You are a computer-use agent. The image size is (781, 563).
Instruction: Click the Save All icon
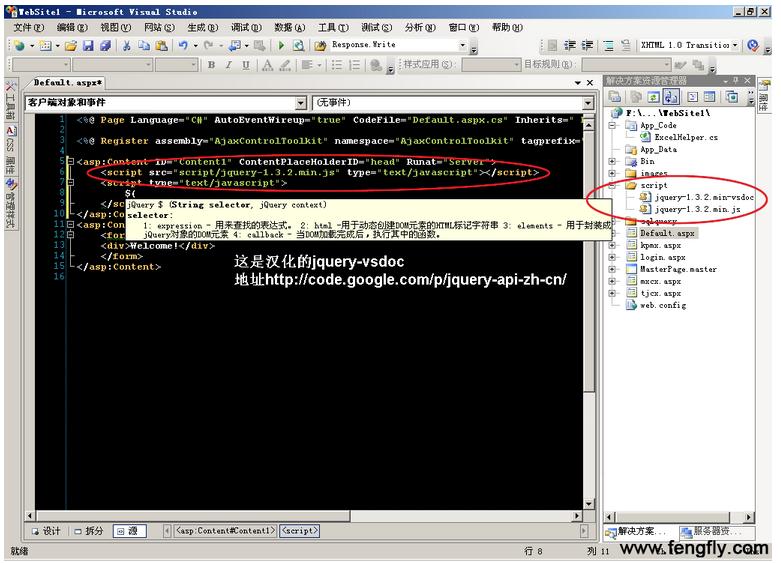[x=105, y=46]
